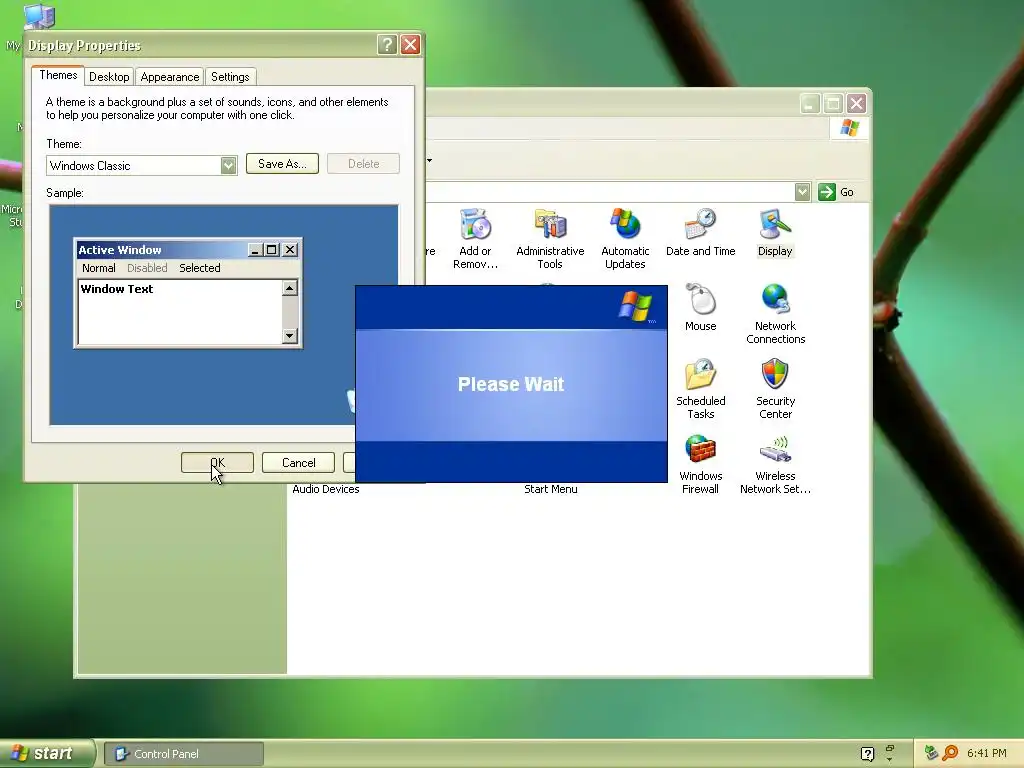Click Cancel in Display Properties

(x=298, y=462)
